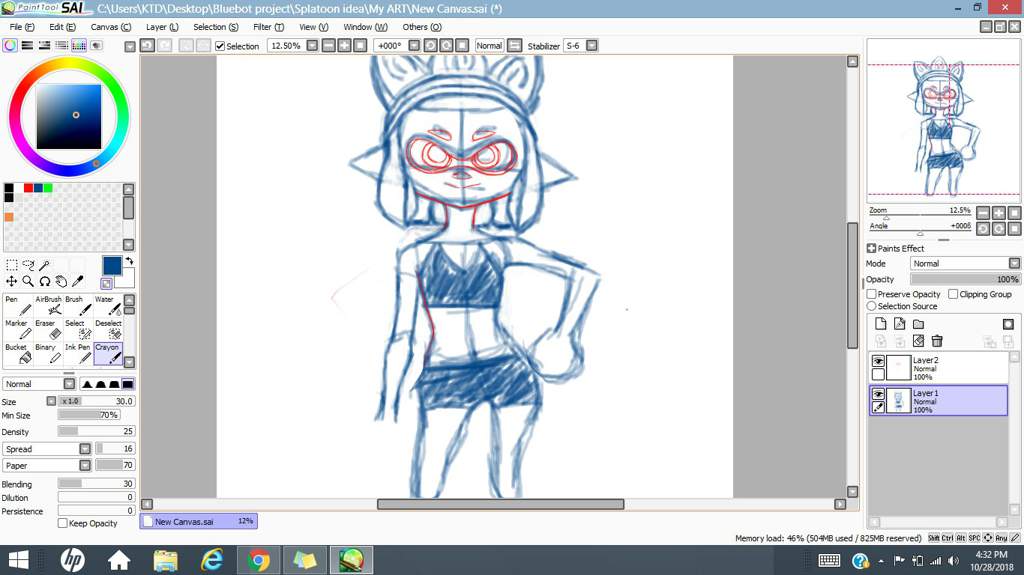Select Layer2 in the layer list
Screen dimensions: 1024x575
click(939, 368)
